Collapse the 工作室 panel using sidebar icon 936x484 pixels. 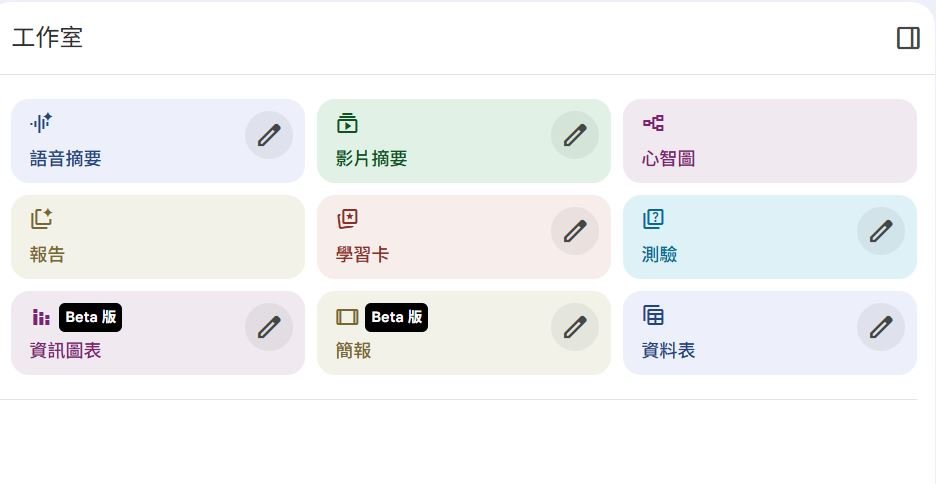[908, 38]
